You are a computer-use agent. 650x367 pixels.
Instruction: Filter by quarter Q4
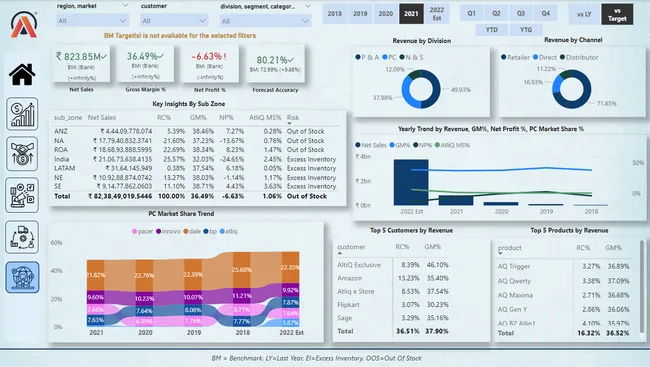pyautogui.click(x=546, y=13)
